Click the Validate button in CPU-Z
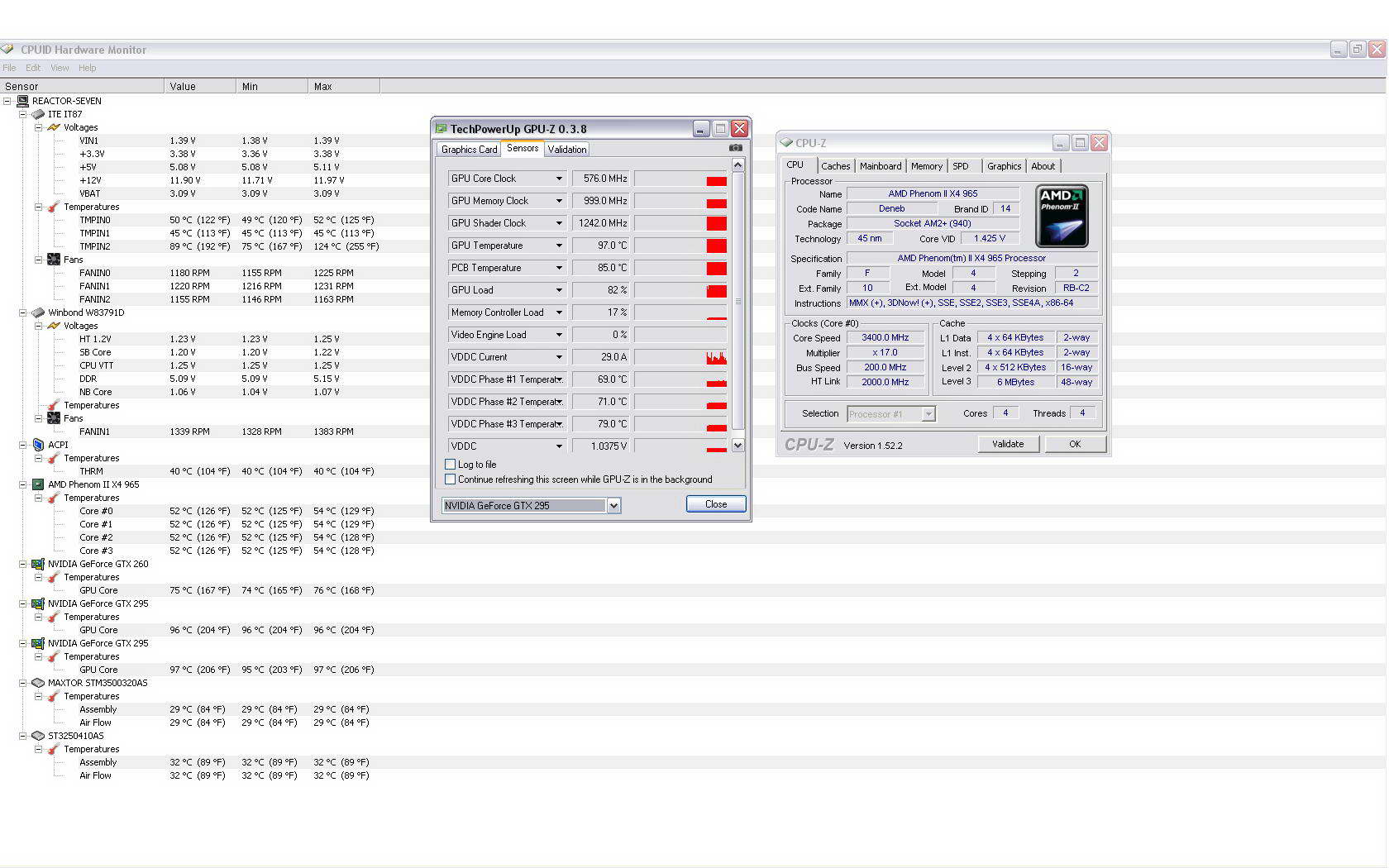 (1008, 444)
